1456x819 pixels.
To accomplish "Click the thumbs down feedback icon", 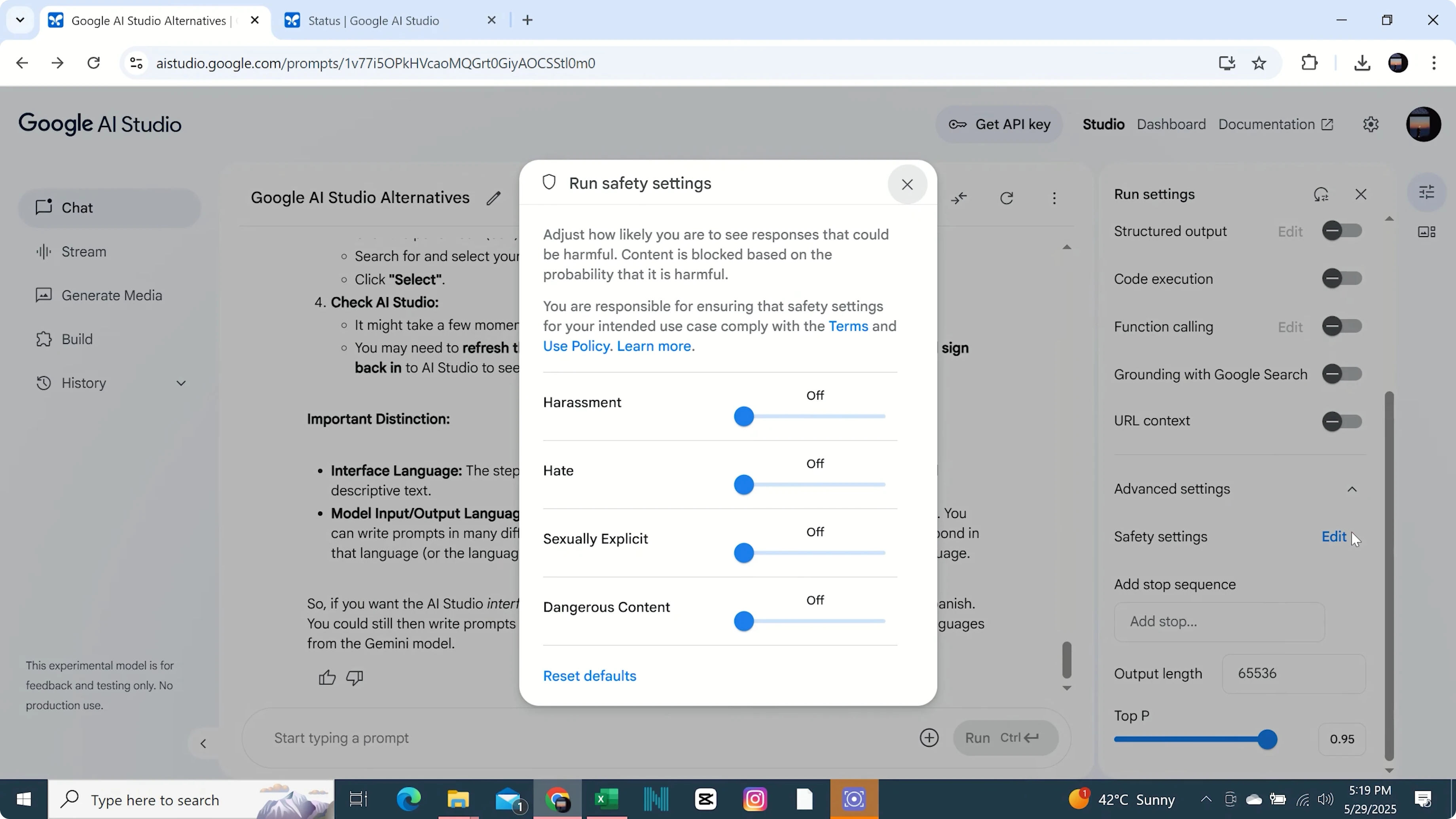I will [355, 677].
